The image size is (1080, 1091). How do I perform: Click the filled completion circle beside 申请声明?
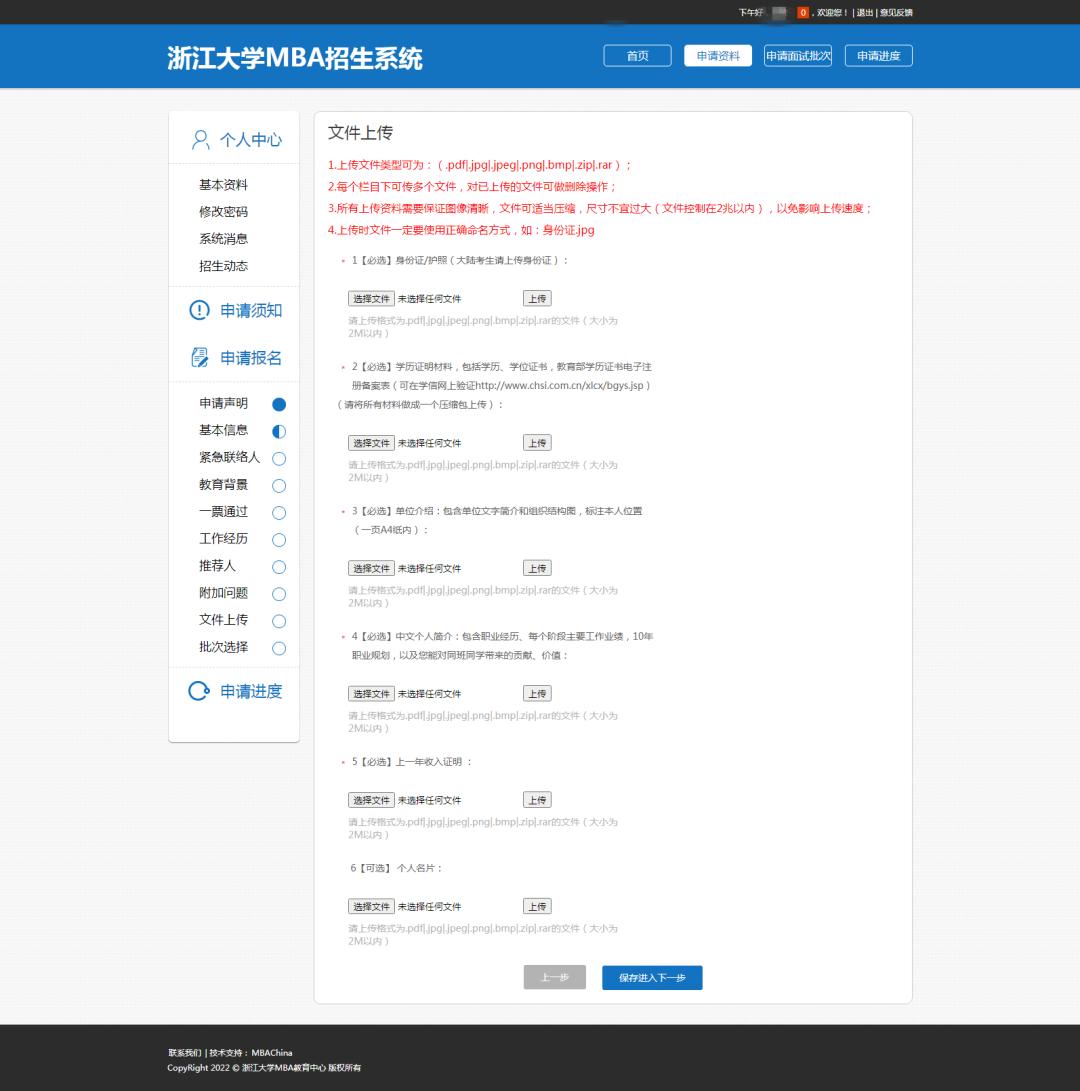tap(278, 404)
